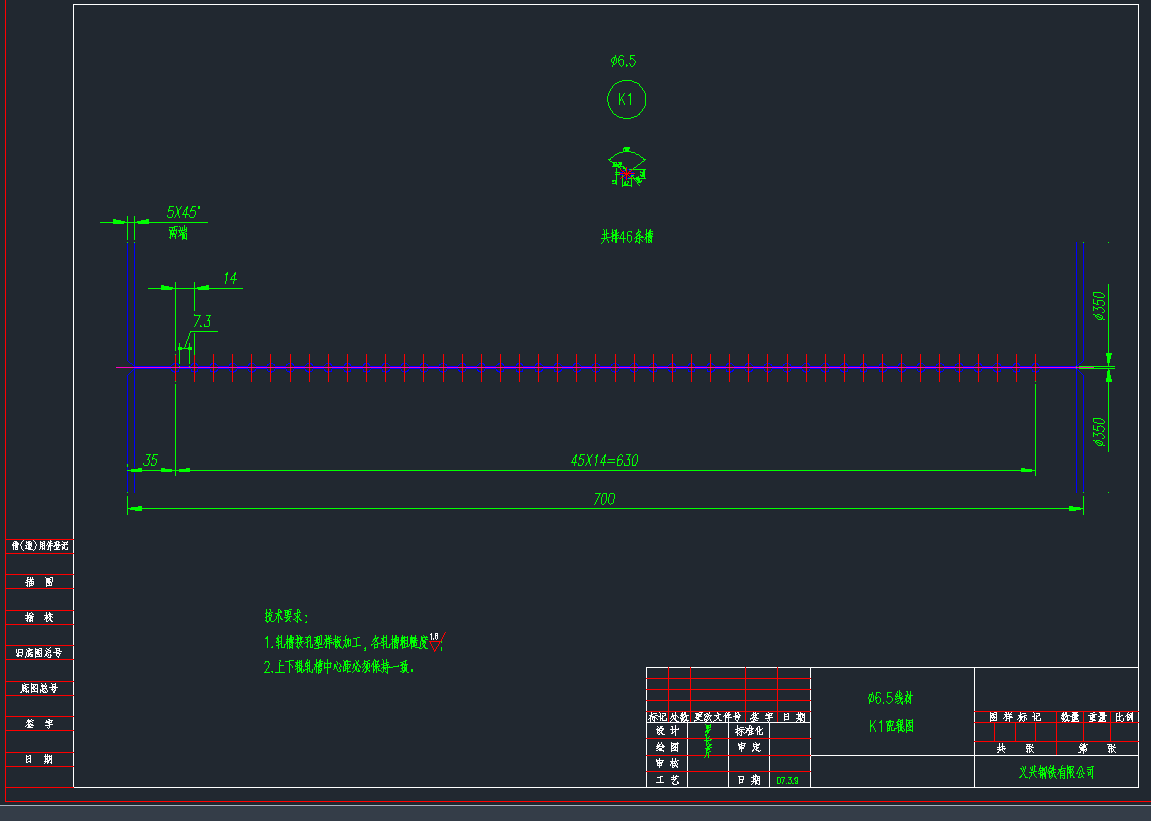Select the groove profile detail below K1

(x=627, y=167)
